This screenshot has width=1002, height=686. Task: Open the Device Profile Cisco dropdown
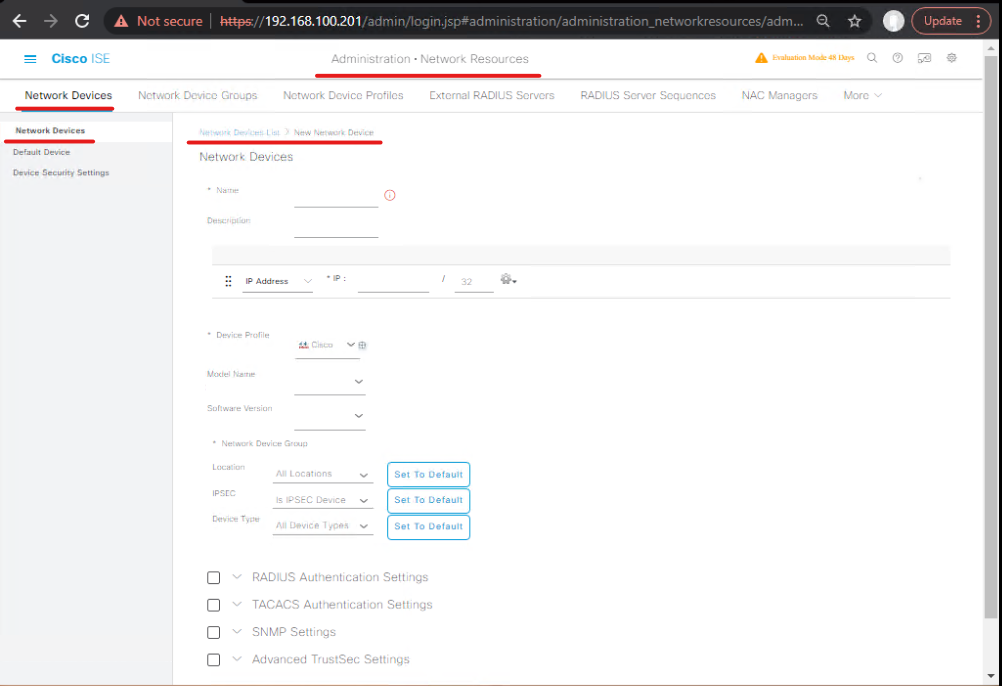click(x=327, y=346)
